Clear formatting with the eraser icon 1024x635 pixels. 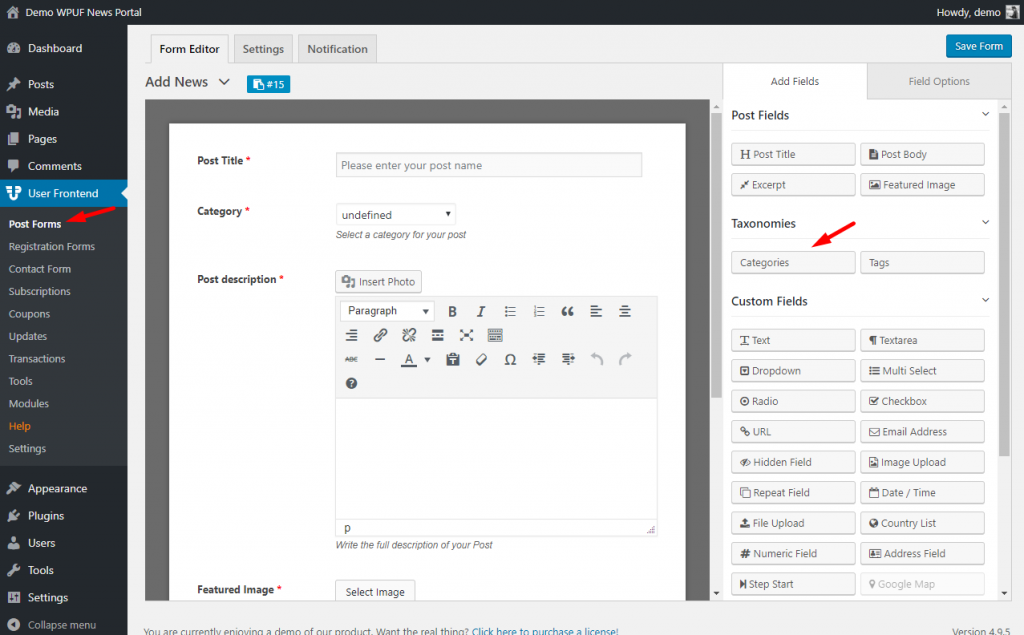point(480,359)
